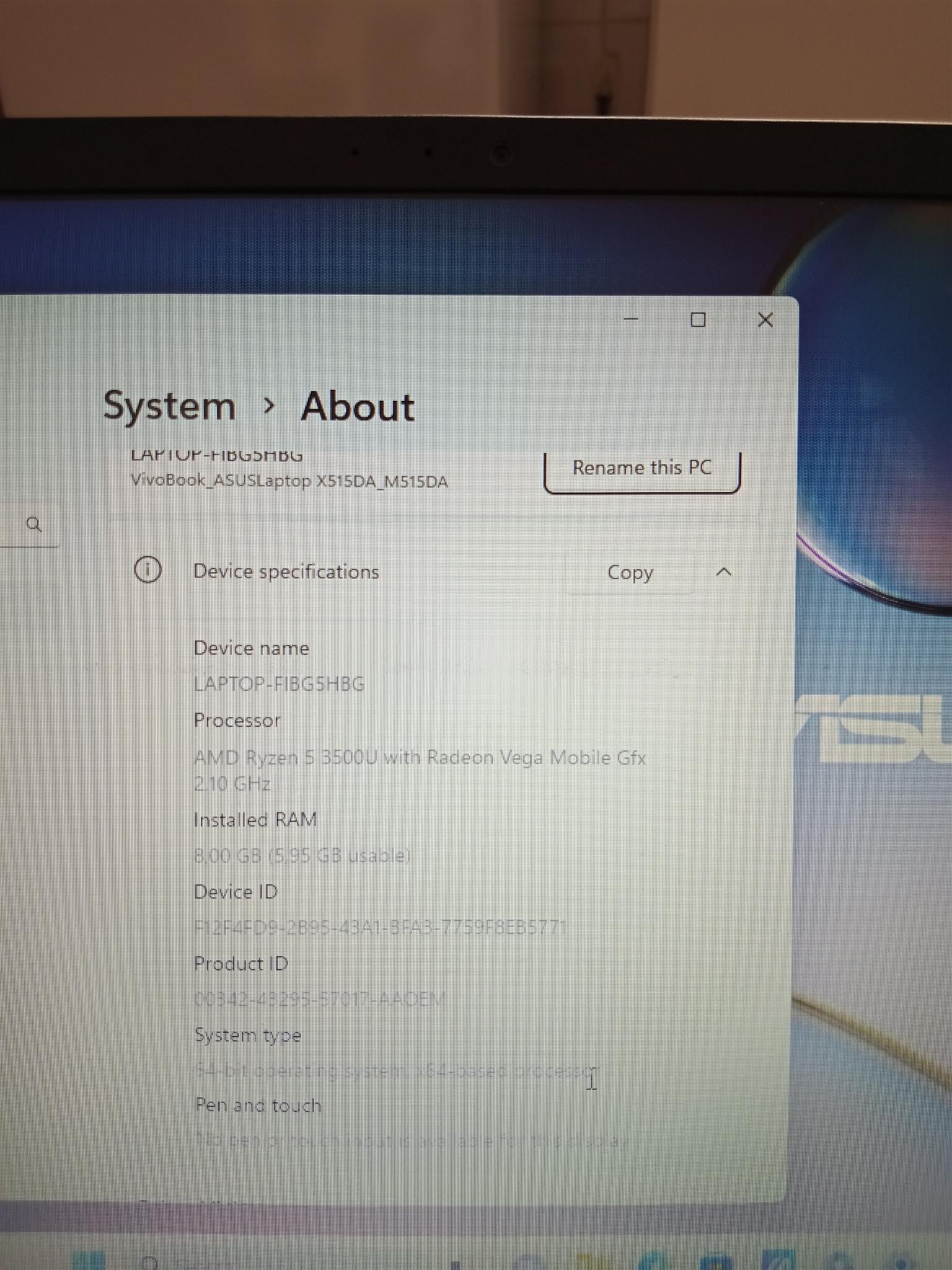The width and height of the screenshot is (952, 1270).
Task: Click the taskbar search icon
Action: click(x=150, y=1263)
